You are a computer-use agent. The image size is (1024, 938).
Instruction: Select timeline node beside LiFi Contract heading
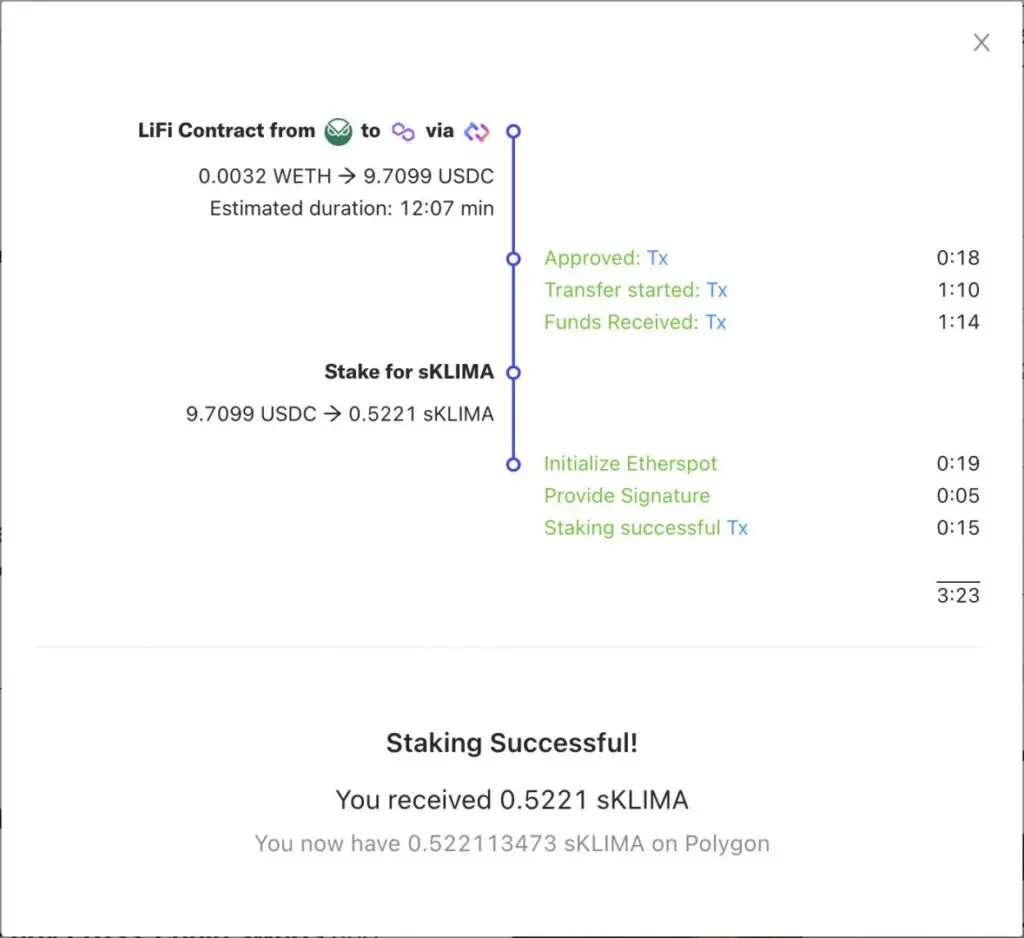[x=513, y=131]
